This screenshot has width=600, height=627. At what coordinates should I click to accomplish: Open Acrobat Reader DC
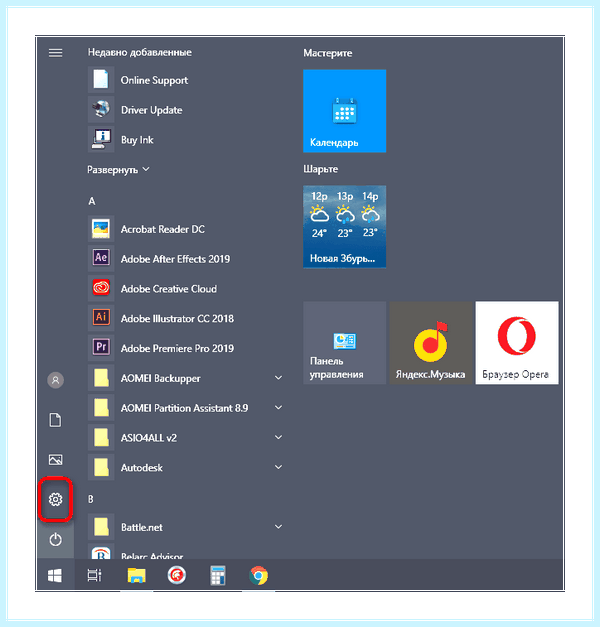tap(185, 229)
